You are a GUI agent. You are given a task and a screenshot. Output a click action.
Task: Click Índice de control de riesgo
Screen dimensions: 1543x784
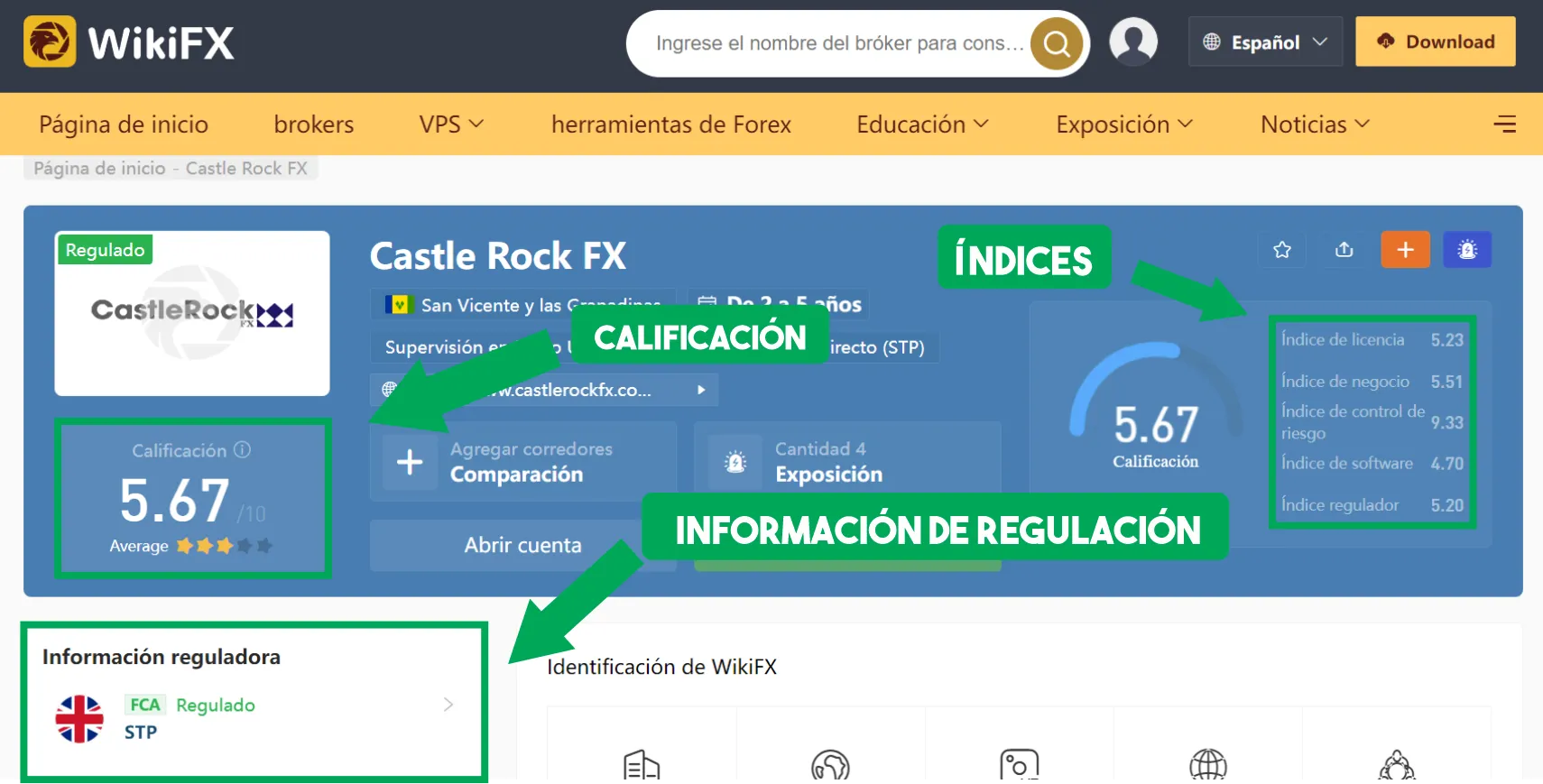[1372, 421]
